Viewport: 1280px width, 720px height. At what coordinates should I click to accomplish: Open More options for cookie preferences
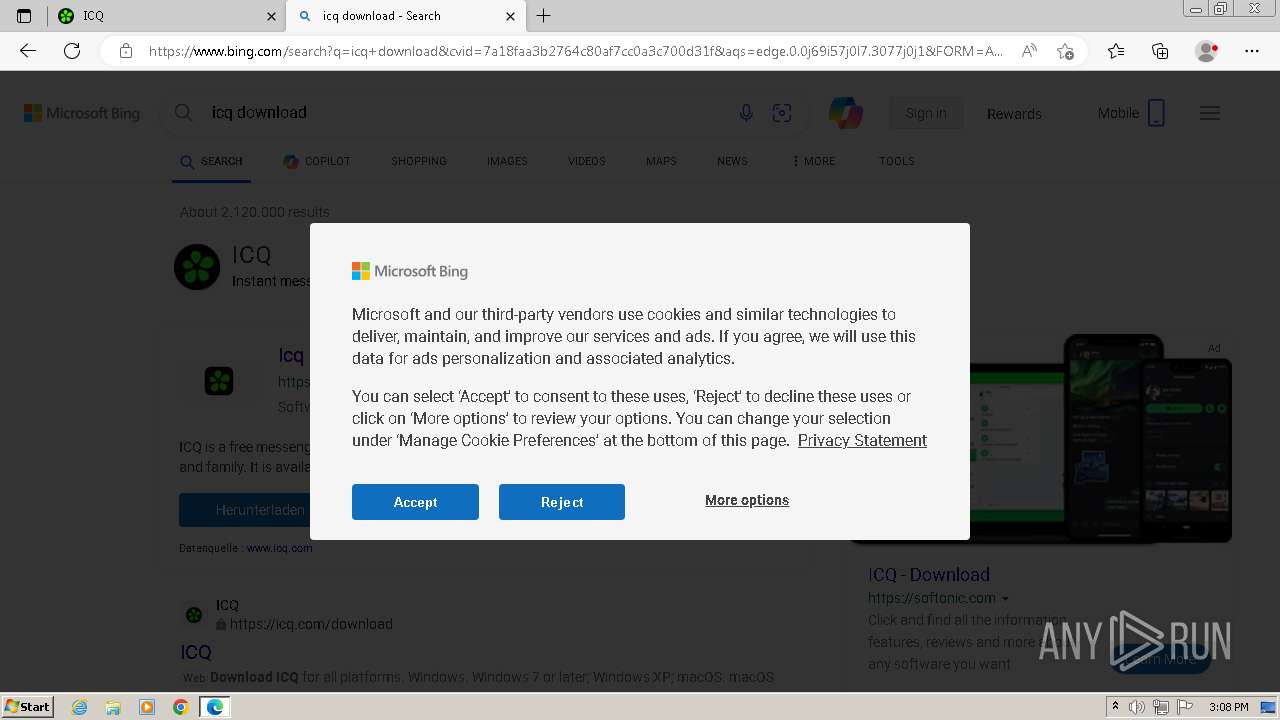[747, 500]
